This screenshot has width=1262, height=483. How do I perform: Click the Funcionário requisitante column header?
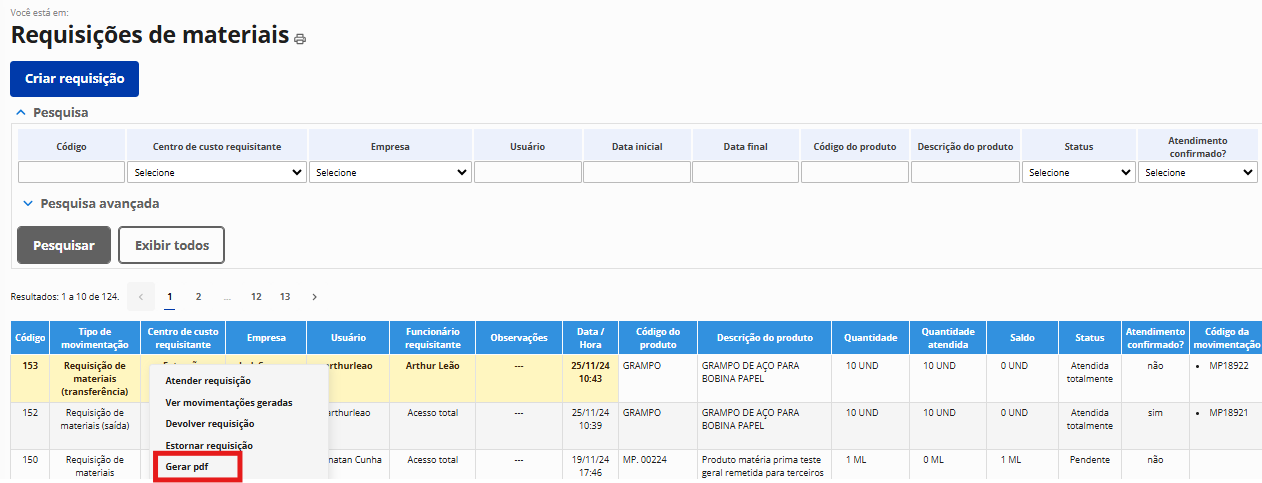433,338
